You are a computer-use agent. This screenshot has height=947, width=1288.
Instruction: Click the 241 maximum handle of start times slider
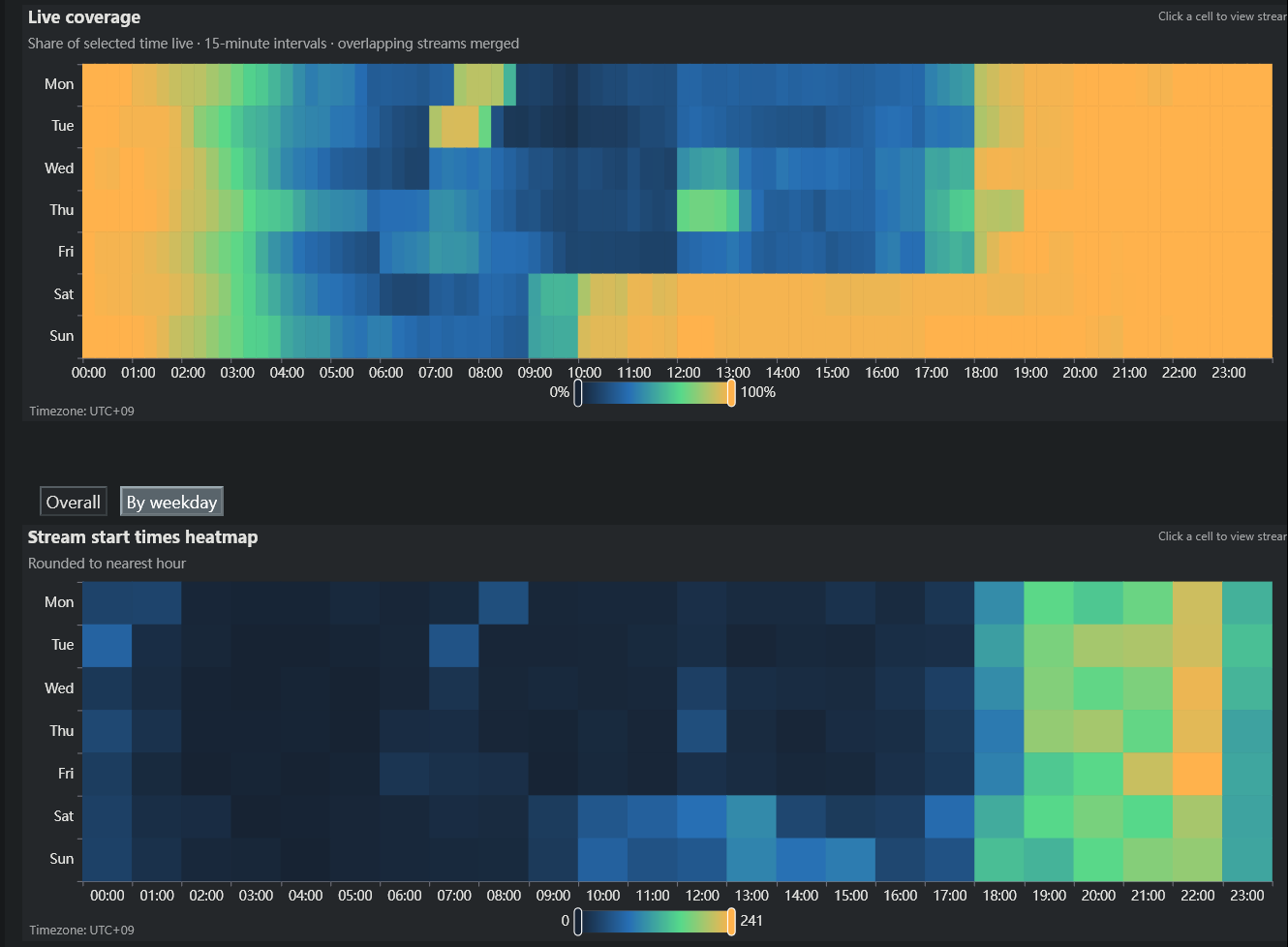coord(731,922)
